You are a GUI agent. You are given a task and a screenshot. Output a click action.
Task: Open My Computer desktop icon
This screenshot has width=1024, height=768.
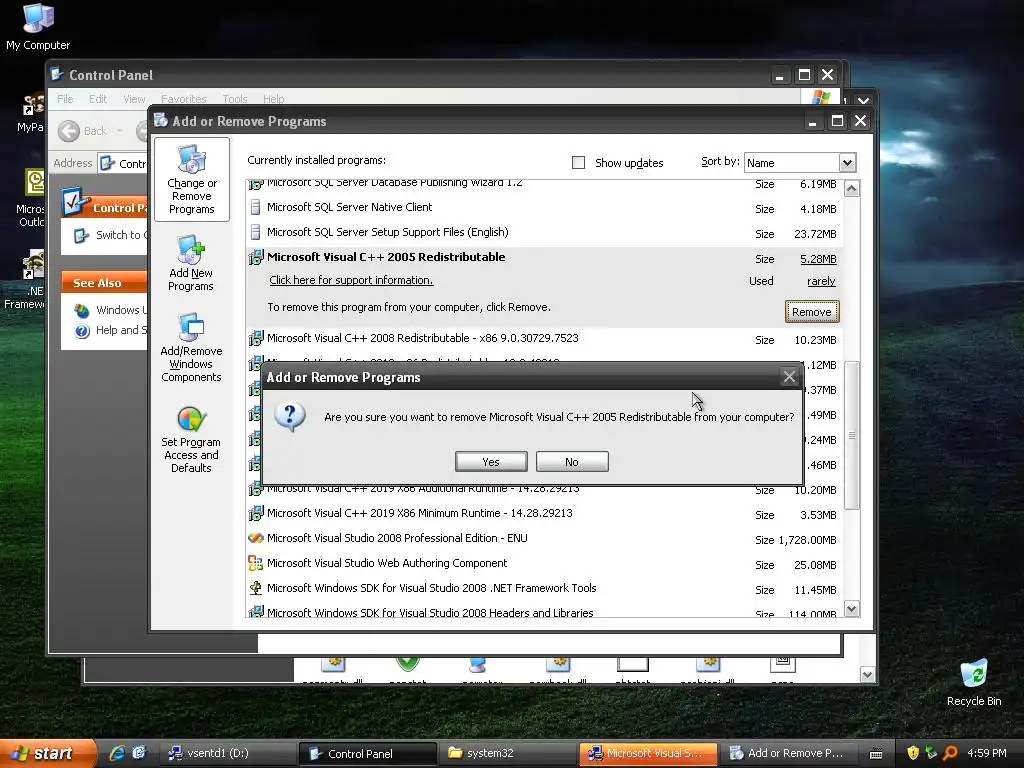[38, 27]
